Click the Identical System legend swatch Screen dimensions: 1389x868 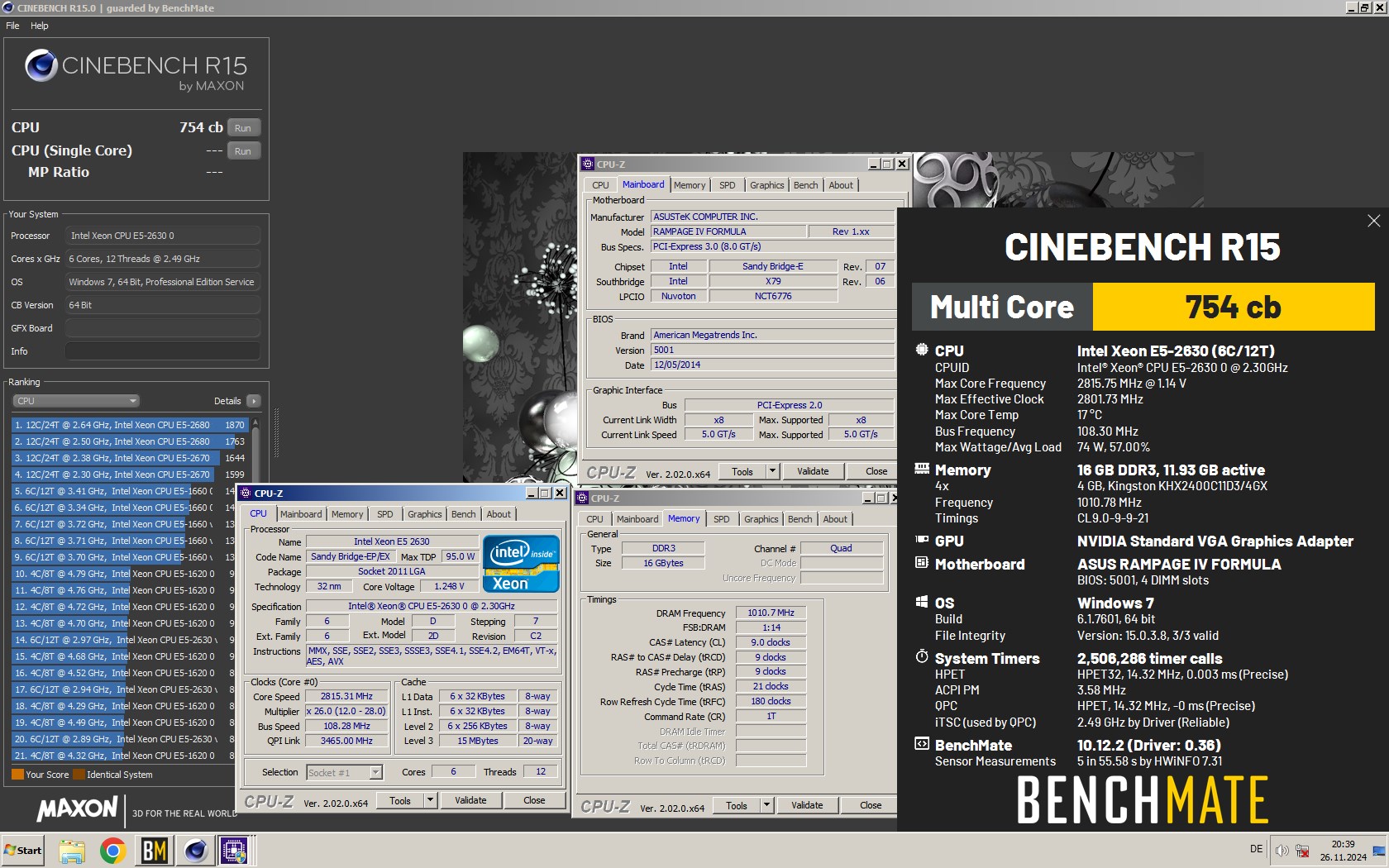tap(79, 775)
